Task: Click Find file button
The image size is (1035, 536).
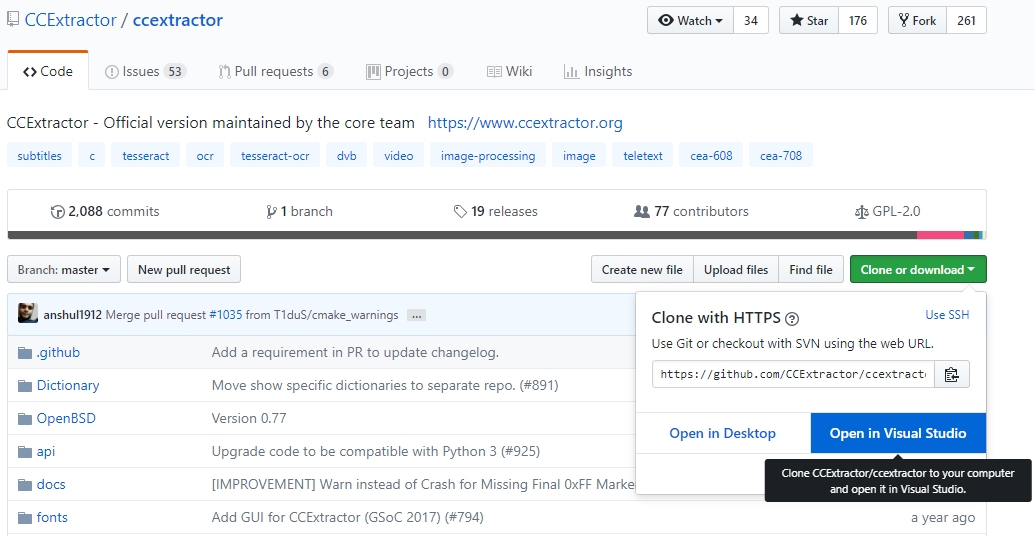Action: tap(811, 269)
